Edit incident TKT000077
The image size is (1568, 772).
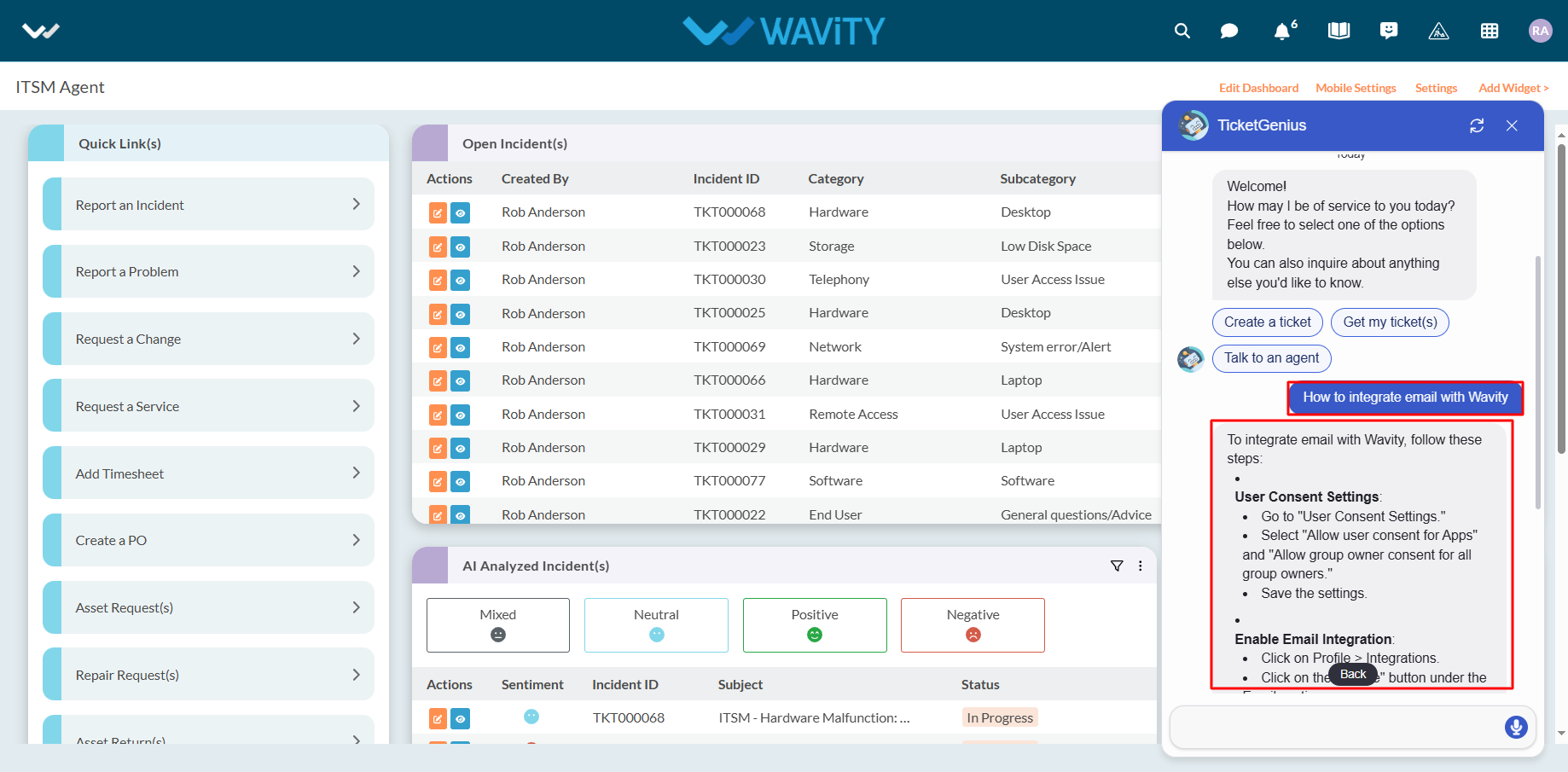[x=438, y=481]
